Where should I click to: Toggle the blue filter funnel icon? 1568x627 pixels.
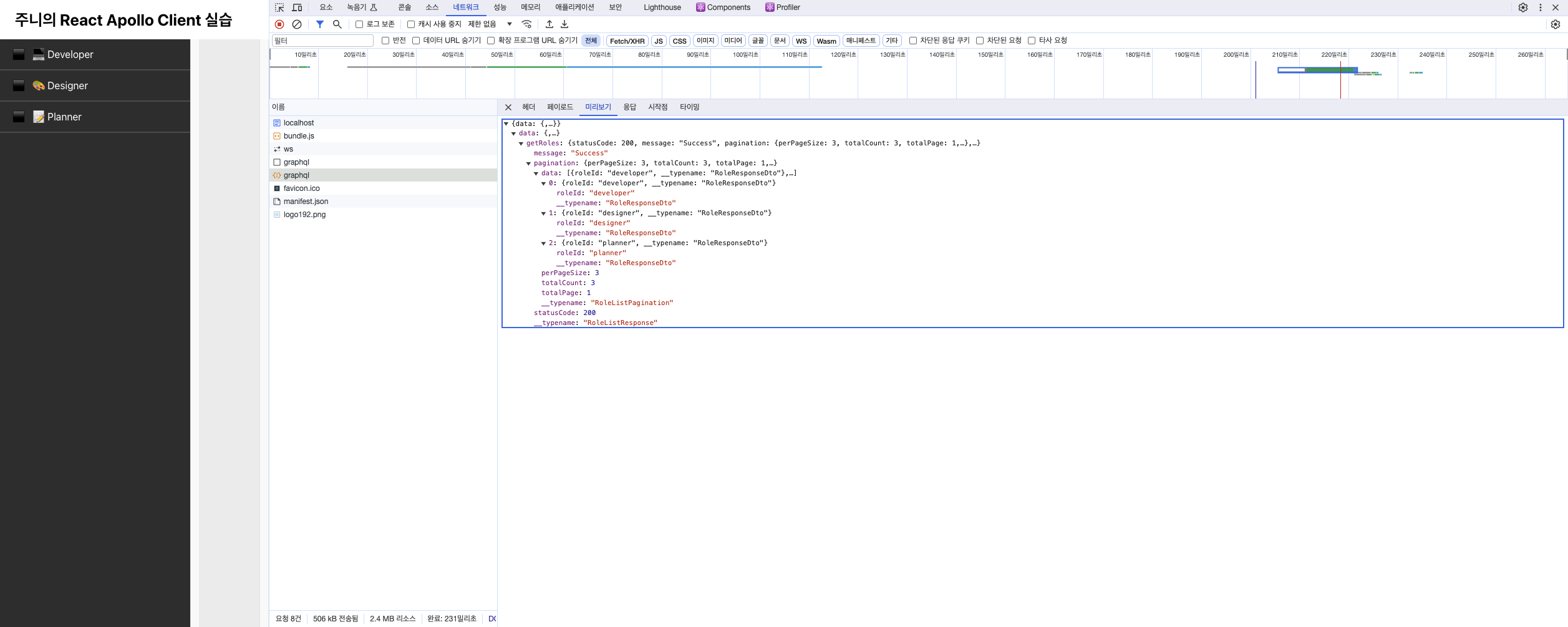(320, 24)
